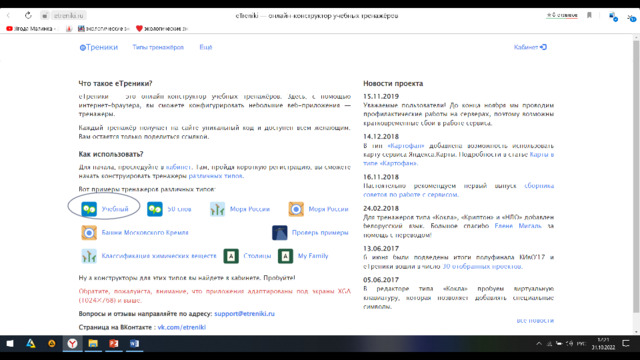The height and width of the screenshot is (360, 640).
Task: Open Классификация химических веществ link
Action: click(159, 256)
